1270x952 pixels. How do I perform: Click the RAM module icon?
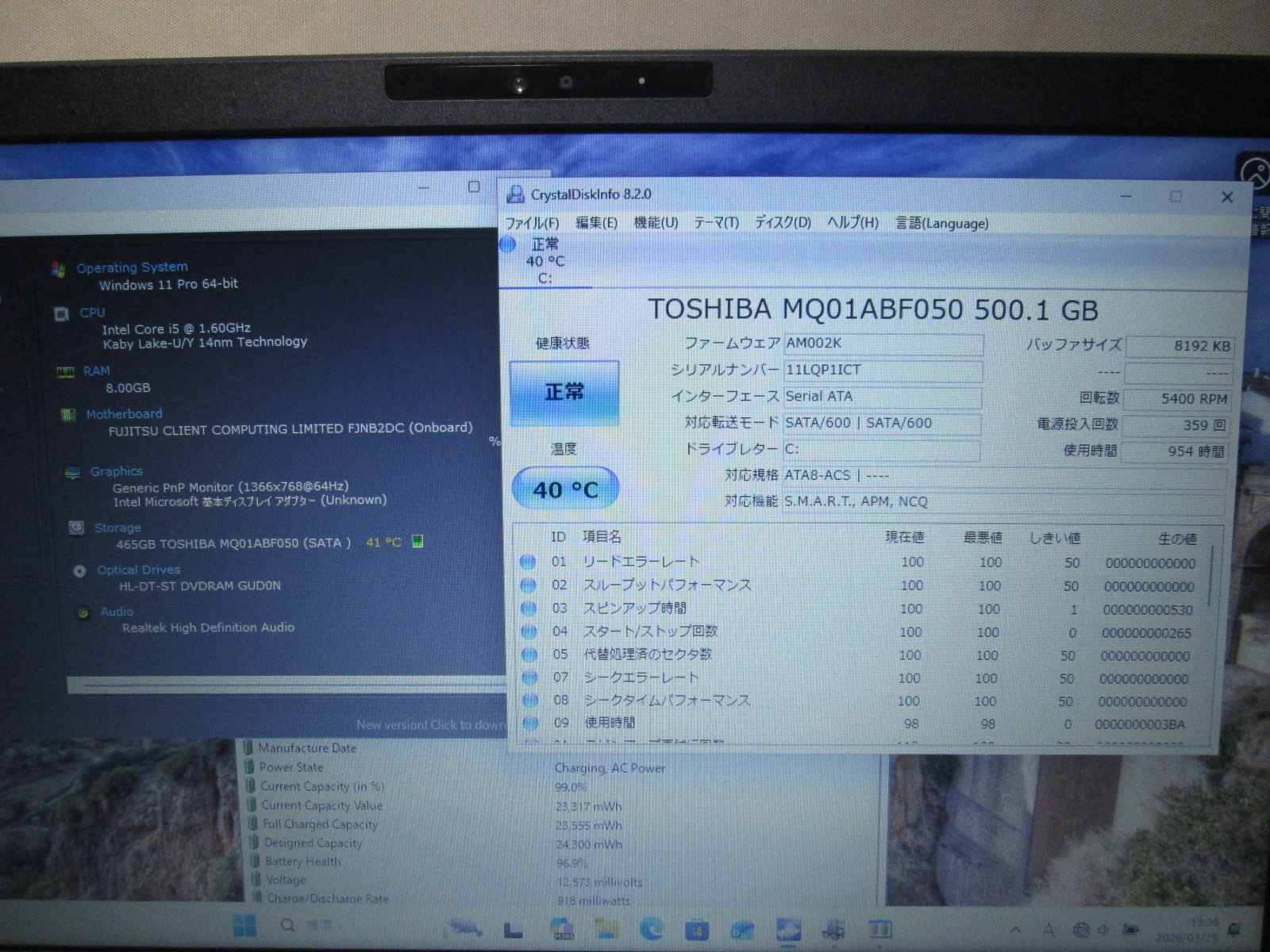65,372
